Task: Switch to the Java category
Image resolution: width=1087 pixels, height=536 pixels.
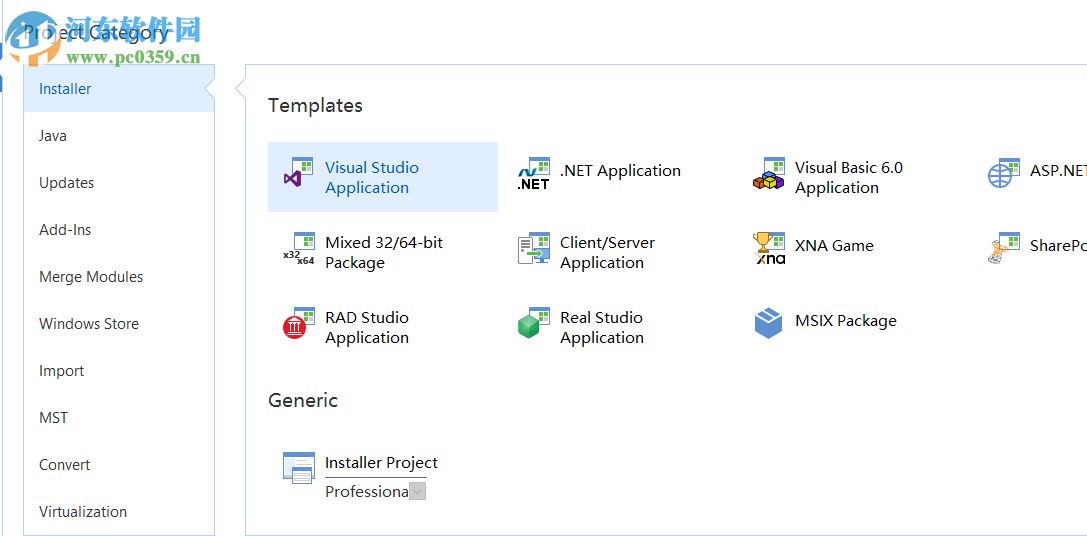Action: [119, 136]
